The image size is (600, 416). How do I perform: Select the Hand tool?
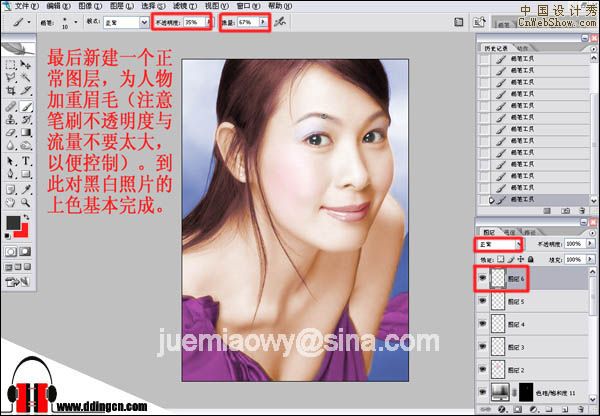pyautogui.click(x=11, y=202)
